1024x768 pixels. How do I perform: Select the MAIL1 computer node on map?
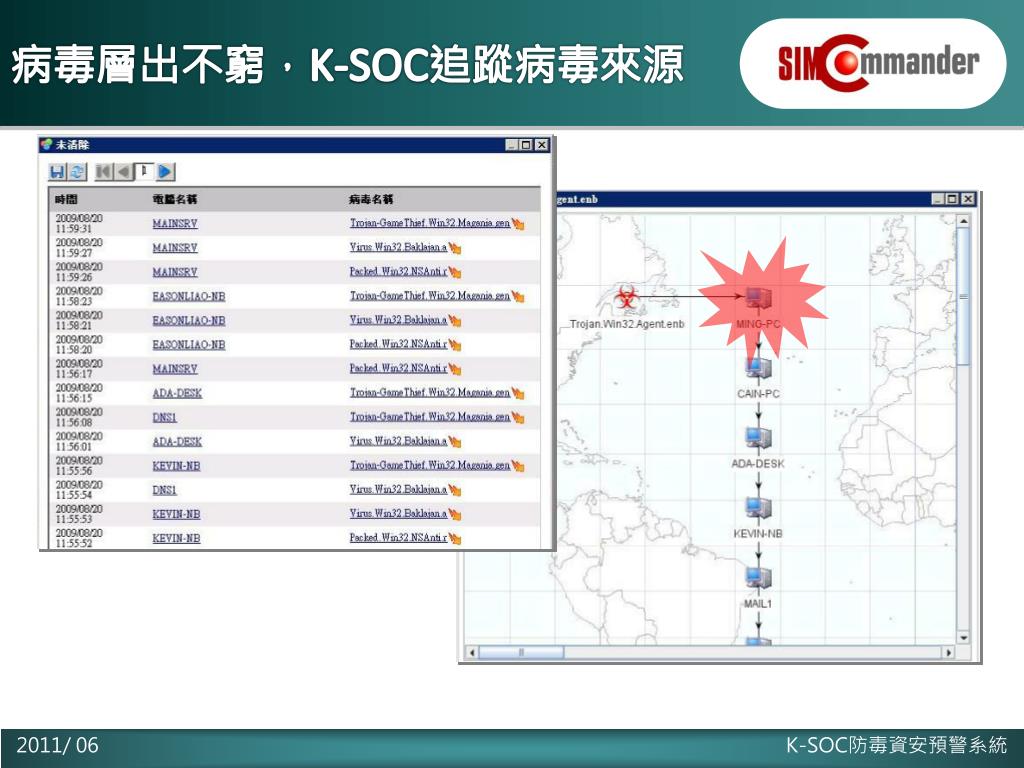coord(758,579)
